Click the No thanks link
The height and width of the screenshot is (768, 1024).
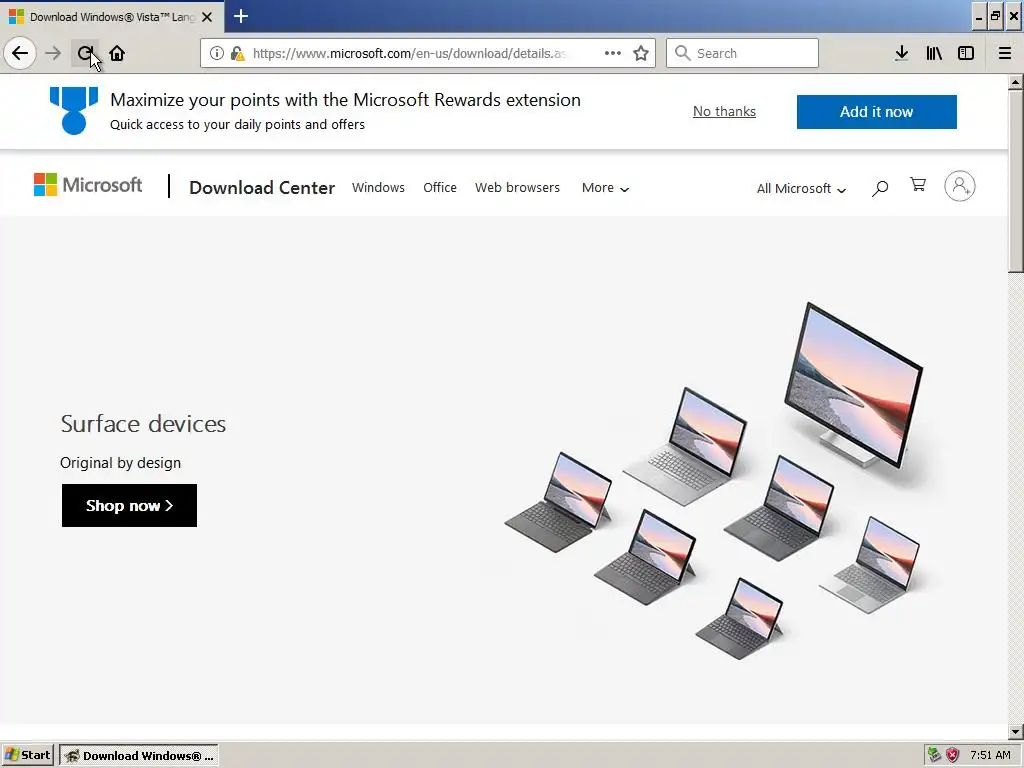724,112
